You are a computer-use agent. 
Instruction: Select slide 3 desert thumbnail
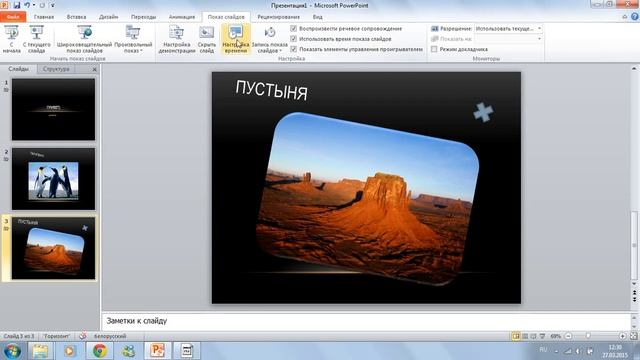(53, 248)
